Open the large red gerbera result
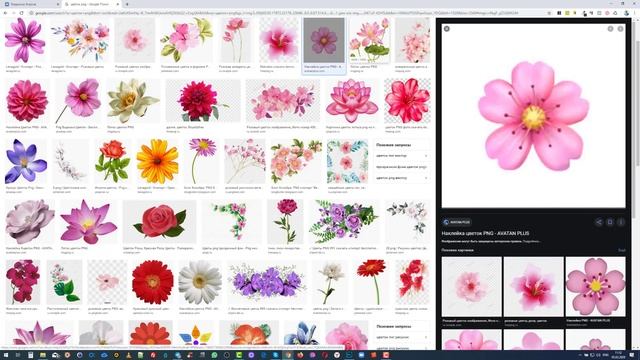The height and width of the screenshot is (360, 640). [x=153, y=282]
